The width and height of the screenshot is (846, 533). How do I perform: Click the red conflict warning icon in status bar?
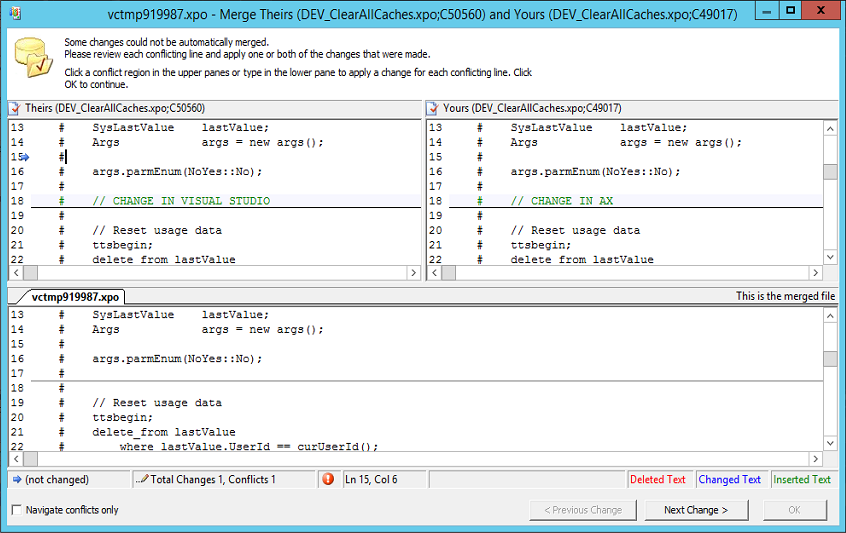(x=328, y=480)
